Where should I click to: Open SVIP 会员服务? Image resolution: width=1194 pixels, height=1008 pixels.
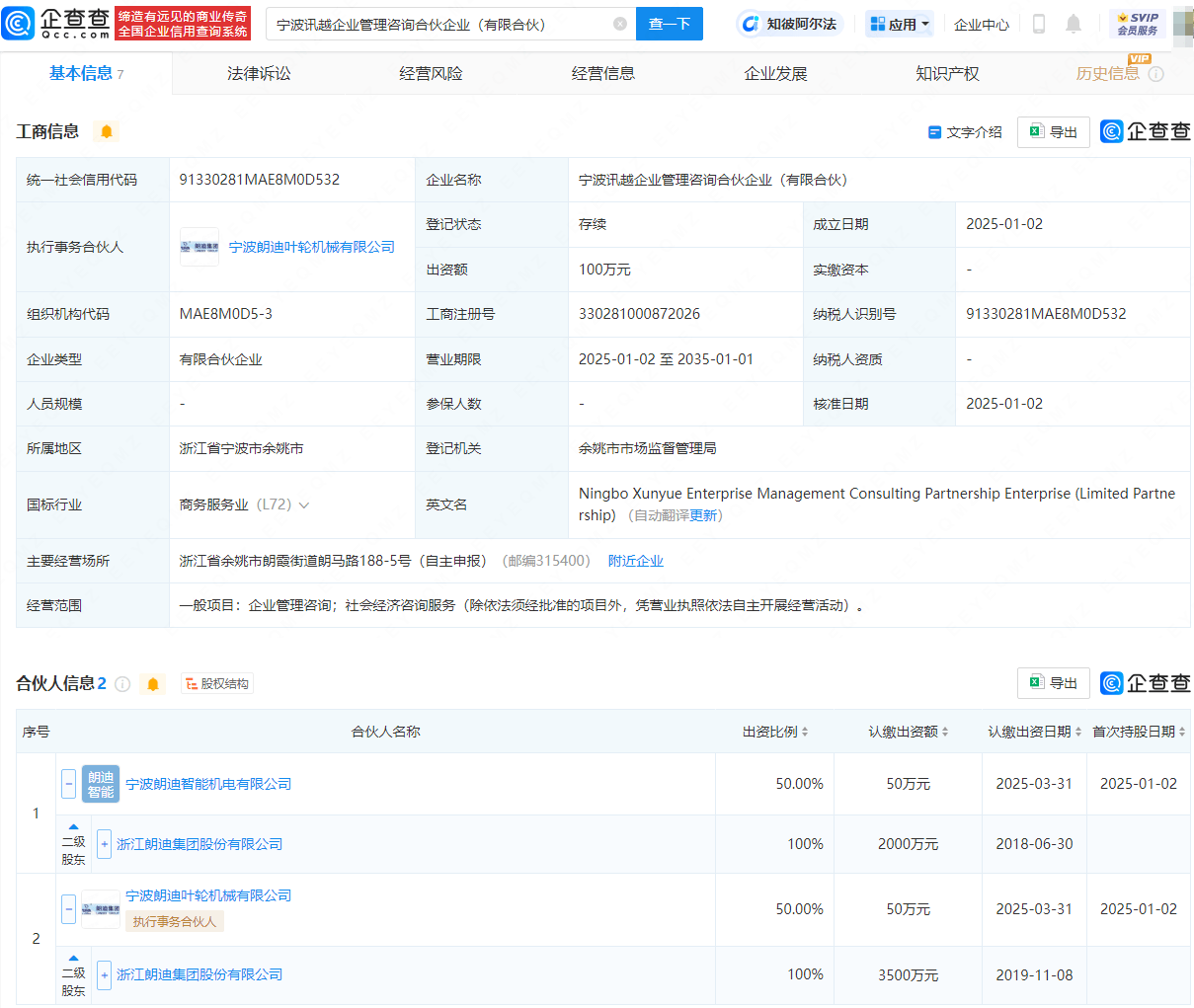(1137, 24)
